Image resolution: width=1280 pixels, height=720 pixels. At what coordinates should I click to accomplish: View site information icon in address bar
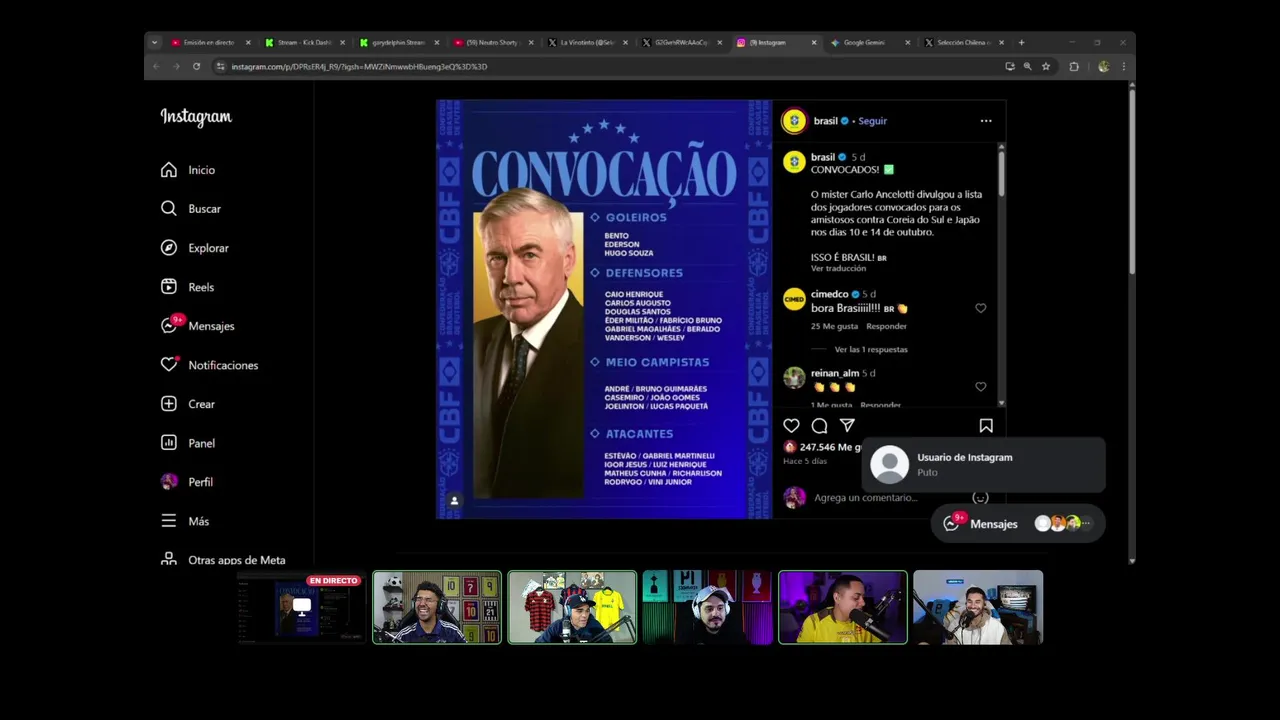(x=220, y=67)
